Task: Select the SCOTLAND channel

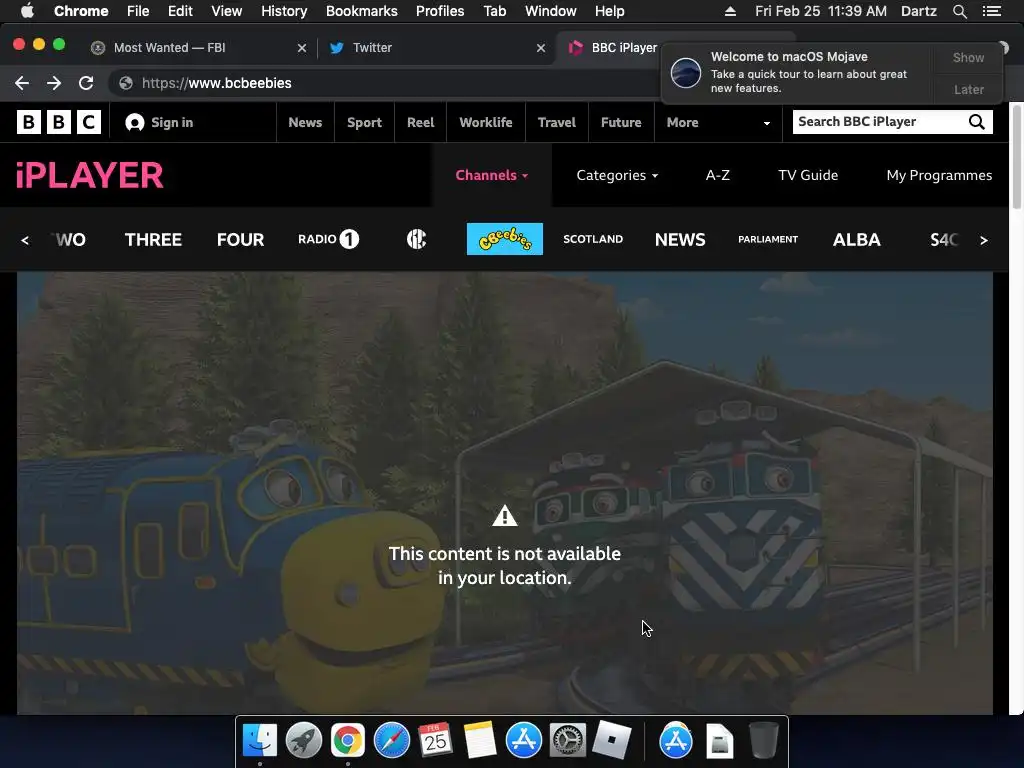Action: 593,239
